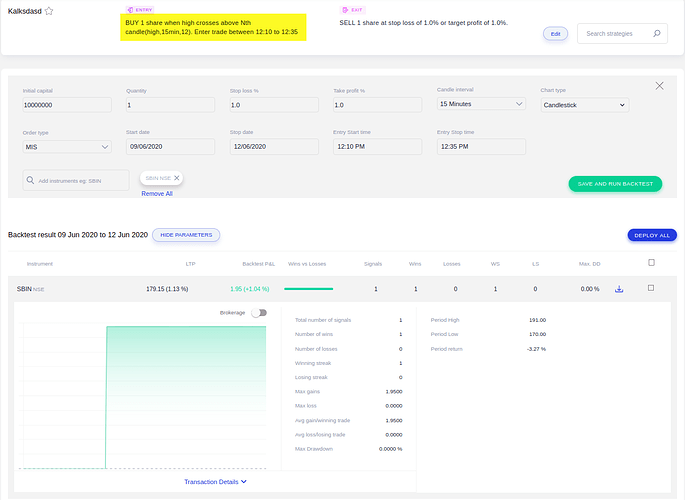Image resolution: width=685 pixels, height=500 pixels.
Task: Click the Remove All link
Action: click(157, 193)
